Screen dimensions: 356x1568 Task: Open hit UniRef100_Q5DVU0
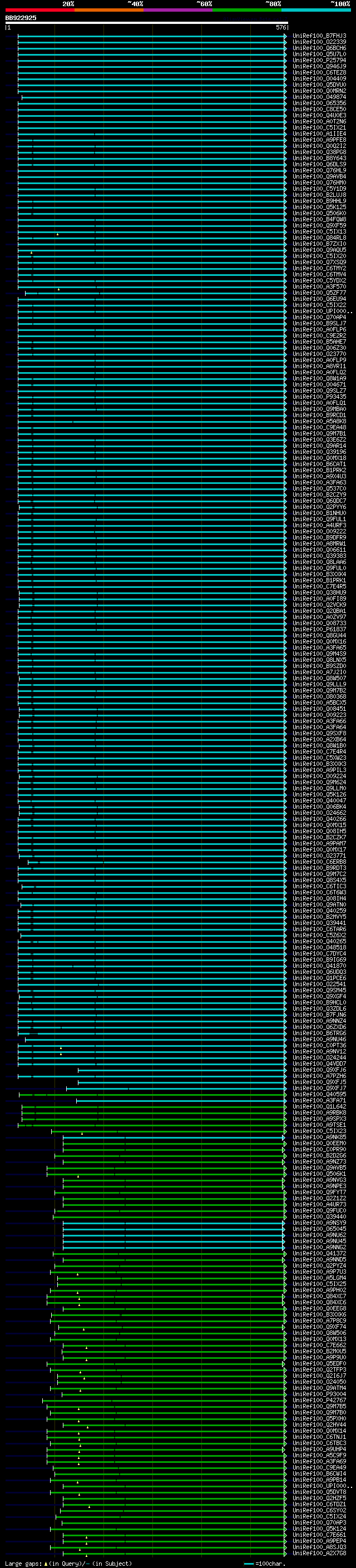[x=319, y=85]
